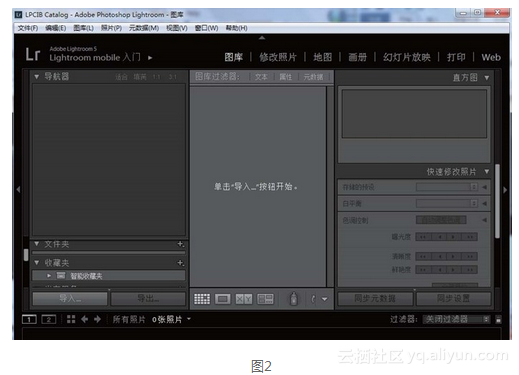This screenshot has height=375, width=519.
Task: Open the 编辑(E) menu
Action: [56, 28]
